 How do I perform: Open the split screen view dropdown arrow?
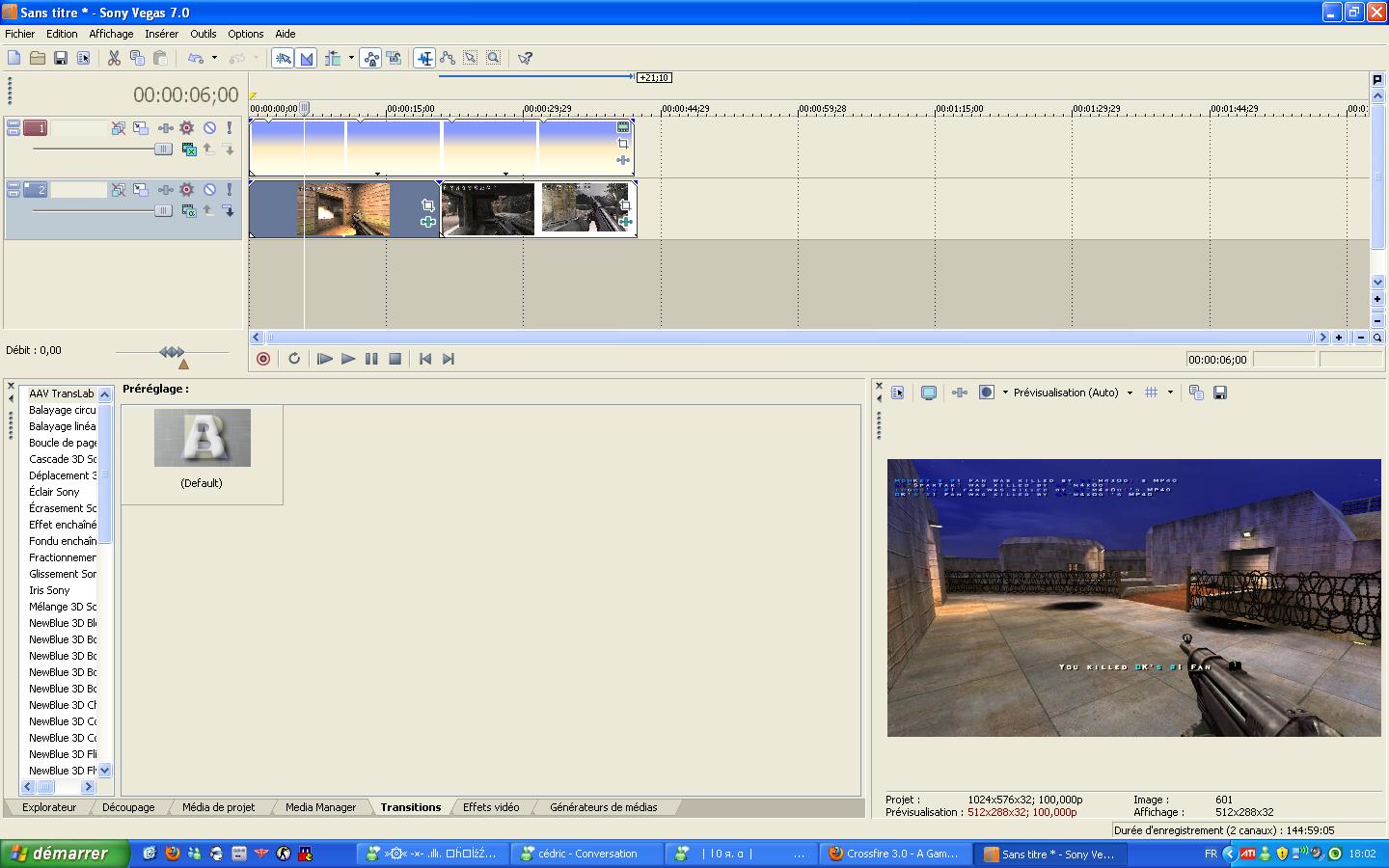coord(1005,393)
